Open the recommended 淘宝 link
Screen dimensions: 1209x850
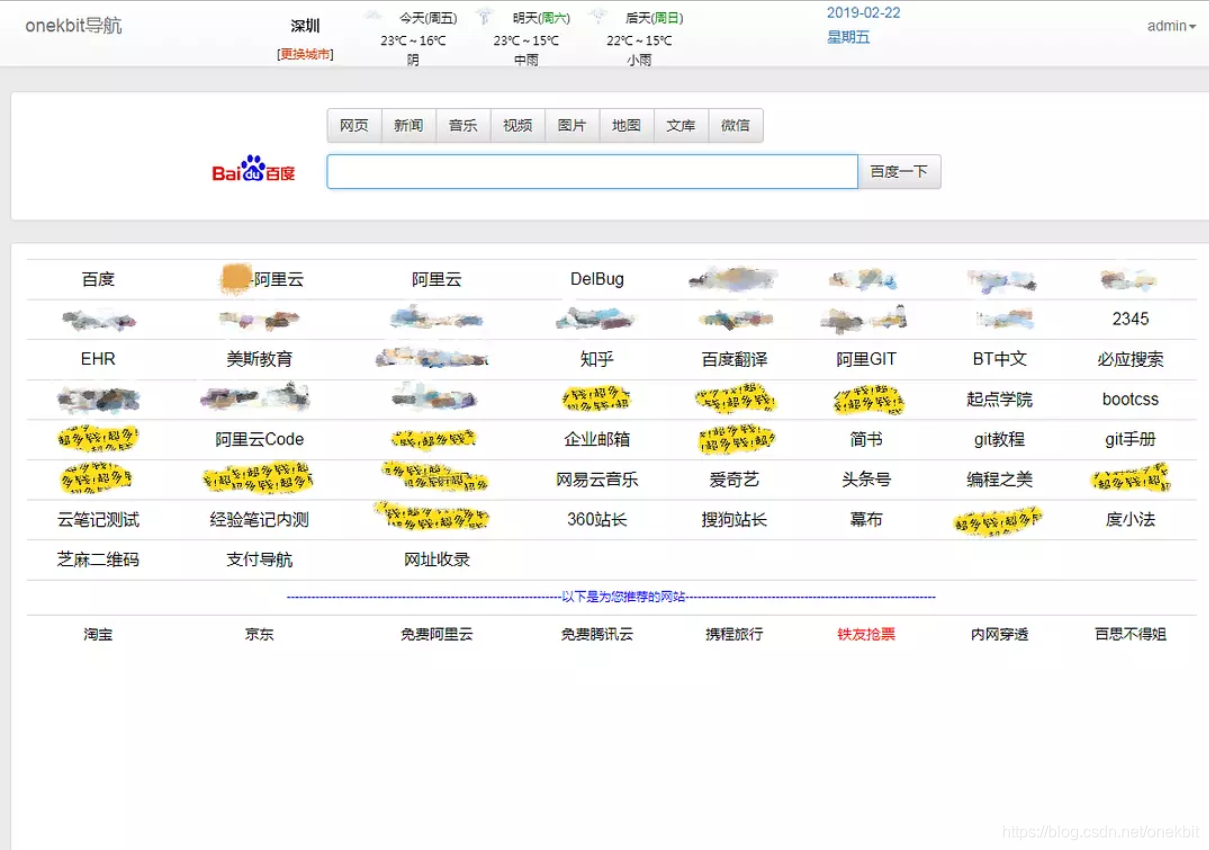pyautogui.click(x=98, y=634)
